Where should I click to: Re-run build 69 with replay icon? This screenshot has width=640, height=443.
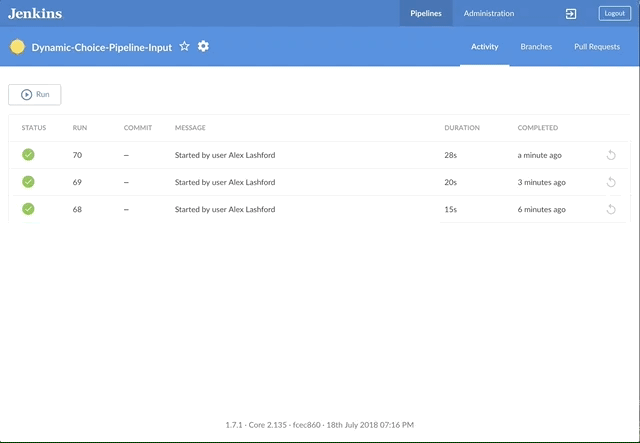[x=611, y=182]
